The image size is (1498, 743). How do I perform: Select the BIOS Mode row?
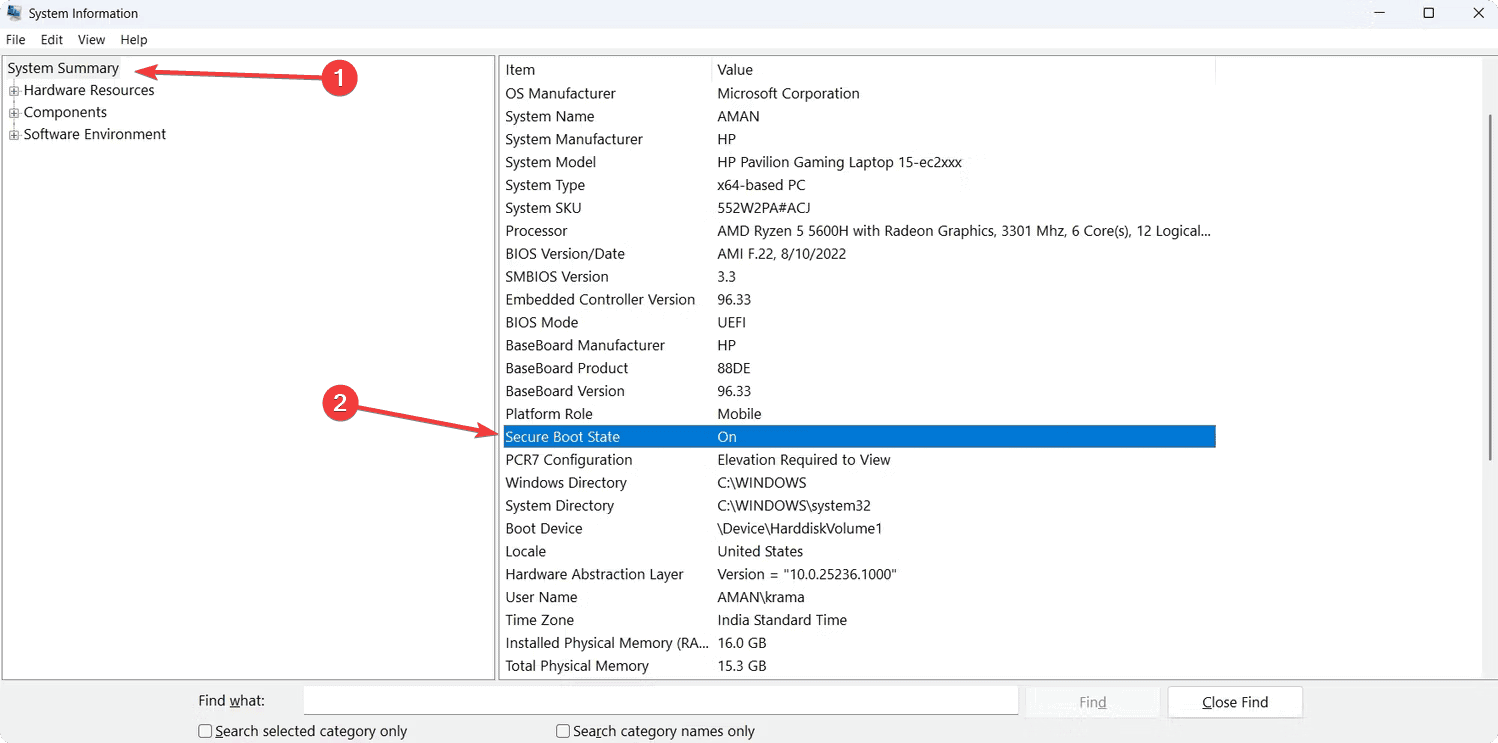pyautogui.click(x=541, y=322)
